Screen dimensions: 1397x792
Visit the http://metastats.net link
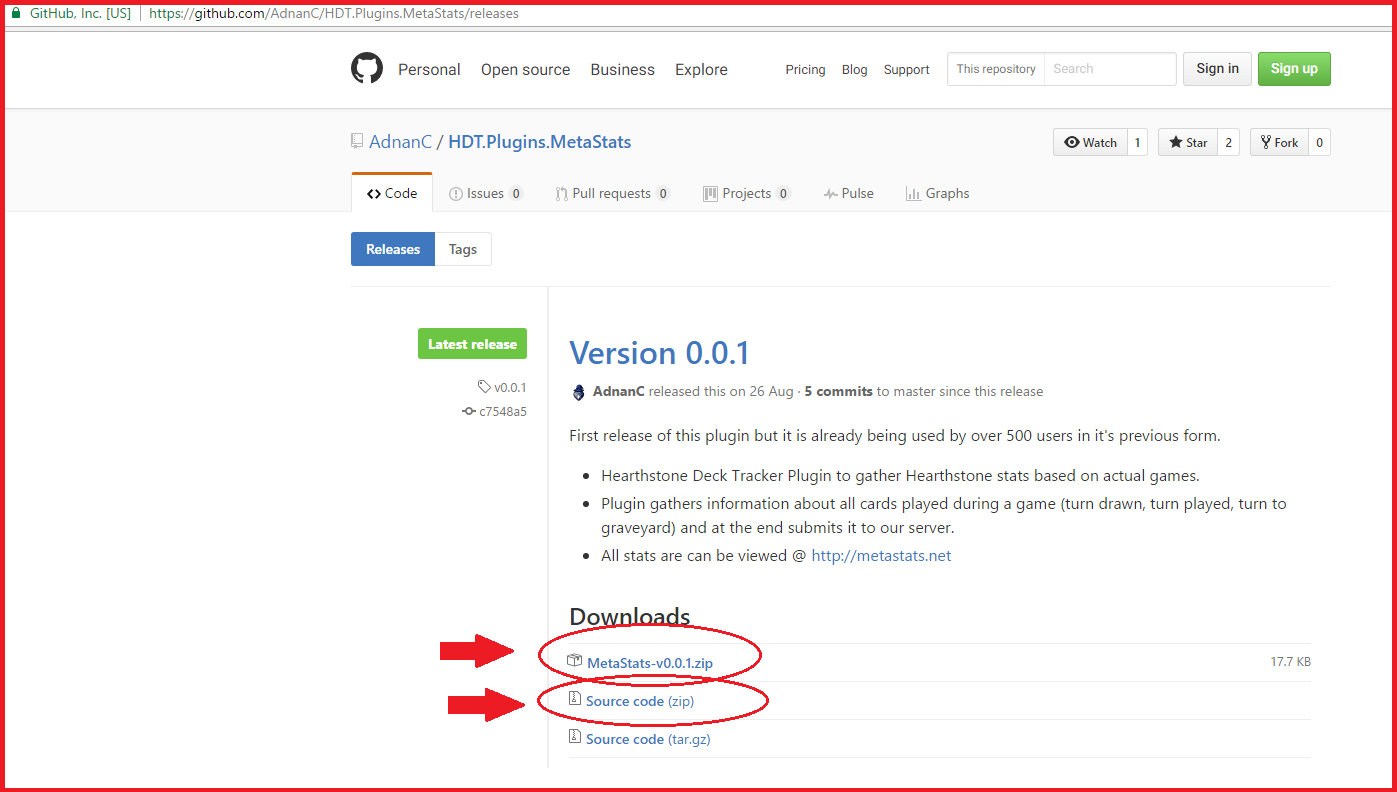point(881,556)
